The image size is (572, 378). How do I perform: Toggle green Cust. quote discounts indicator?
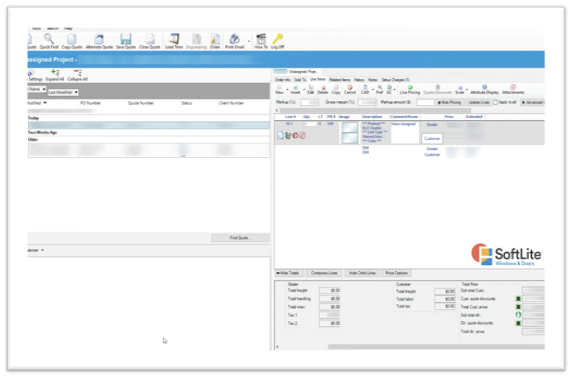point(518,299)
